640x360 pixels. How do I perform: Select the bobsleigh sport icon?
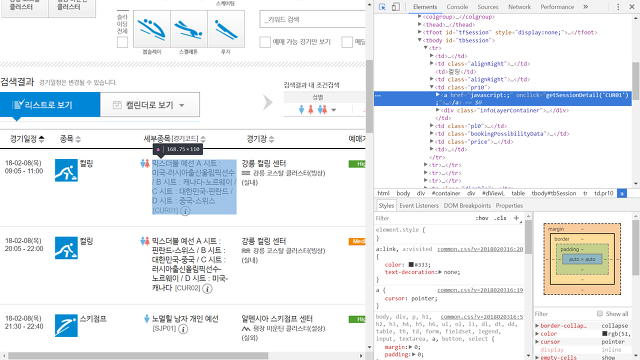pos(152,29)
